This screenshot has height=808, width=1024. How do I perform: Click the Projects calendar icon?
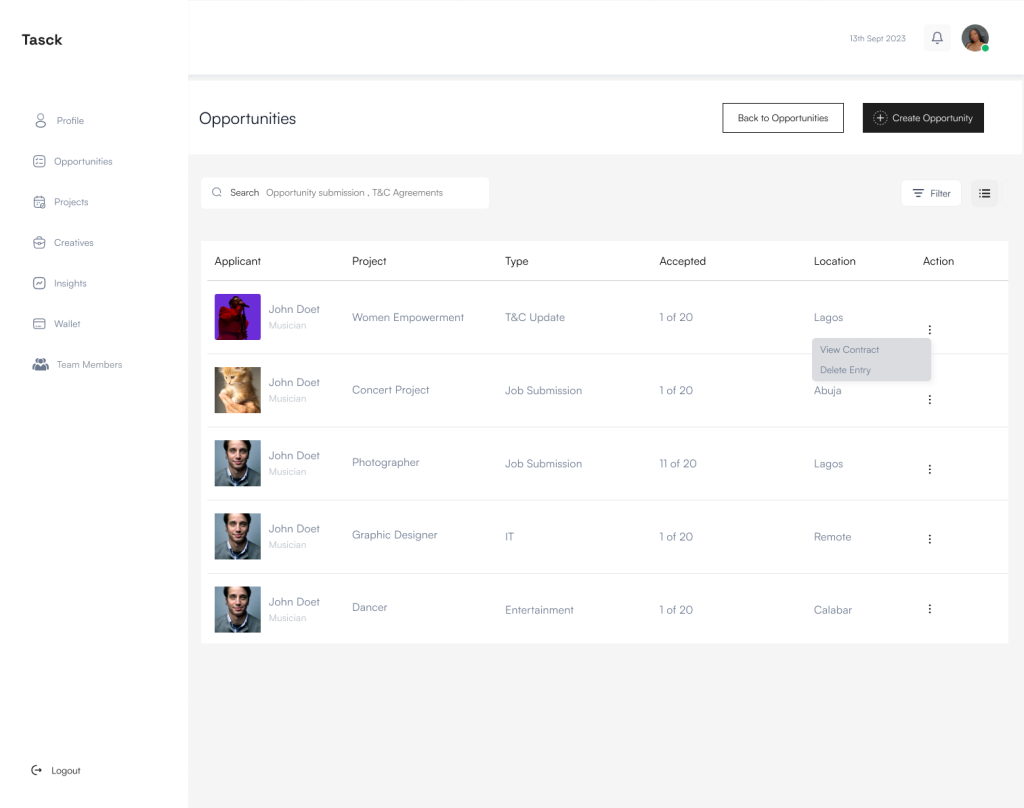pos(40,202)
